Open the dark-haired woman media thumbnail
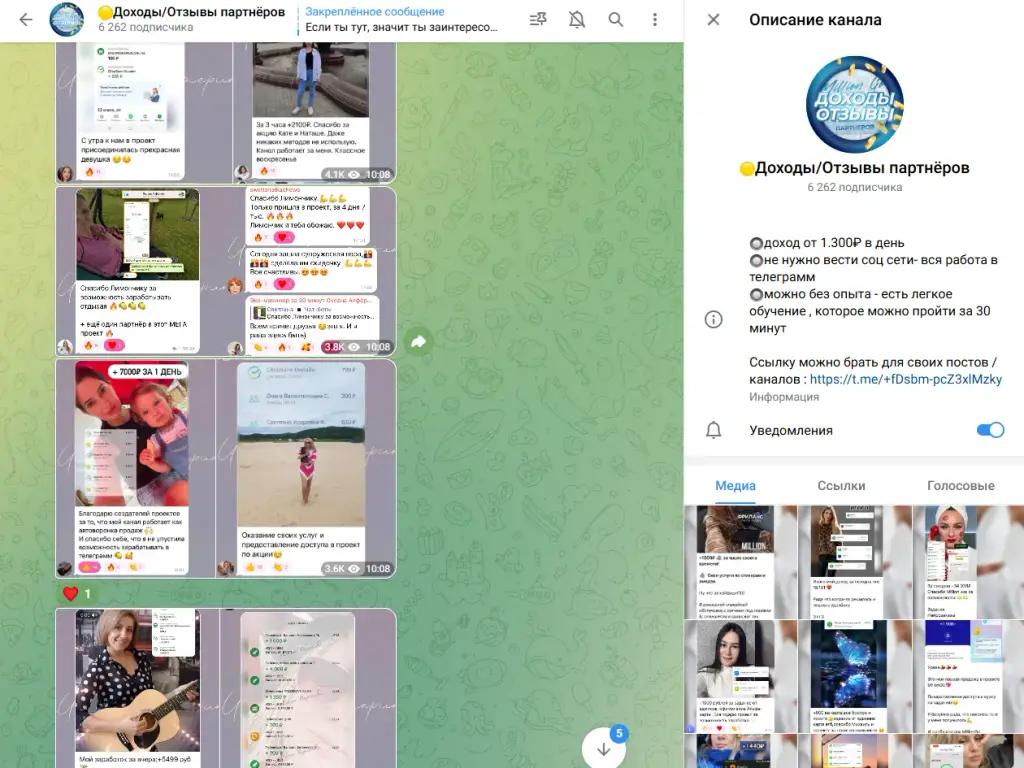Viewport: 1024px width, 768px height. (x=741, y=677)
